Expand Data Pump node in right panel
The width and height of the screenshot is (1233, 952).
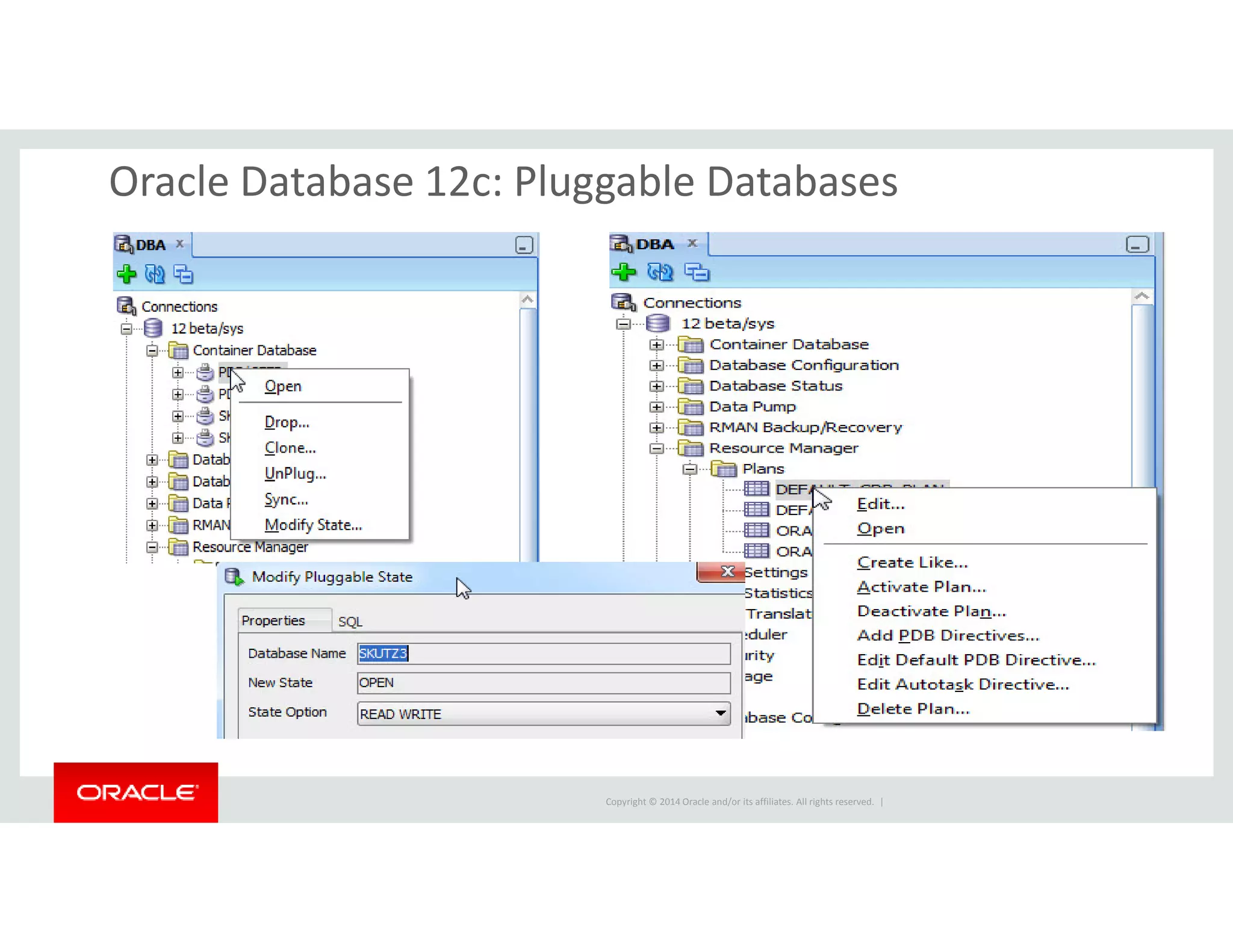[657, 407]
